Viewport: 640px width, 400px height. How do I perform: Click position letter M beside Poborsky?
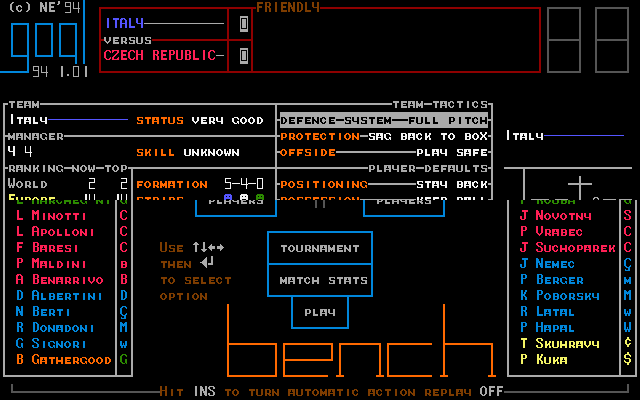[628, 296]
